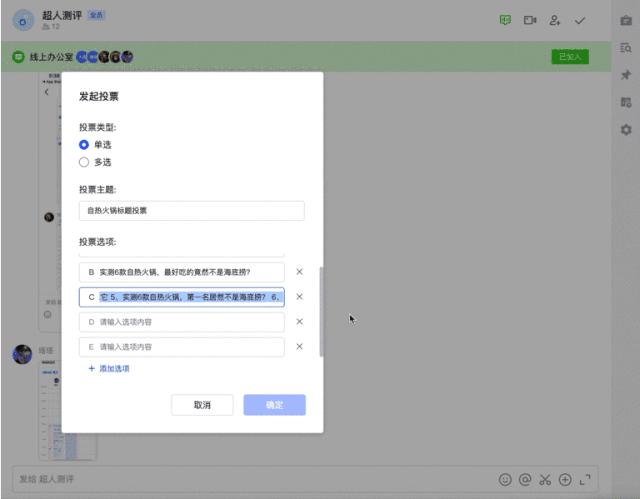Click the @ mention icon

click(525, 479)
